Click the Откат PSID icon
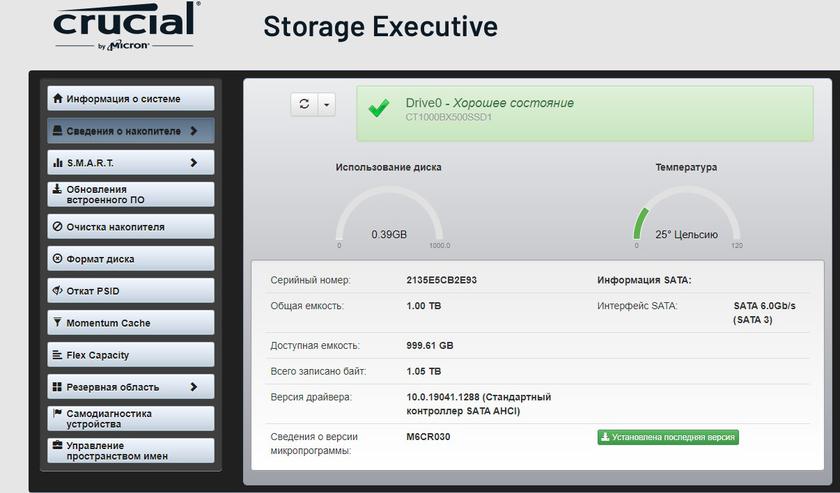The image size is (840, 493). 58,291
